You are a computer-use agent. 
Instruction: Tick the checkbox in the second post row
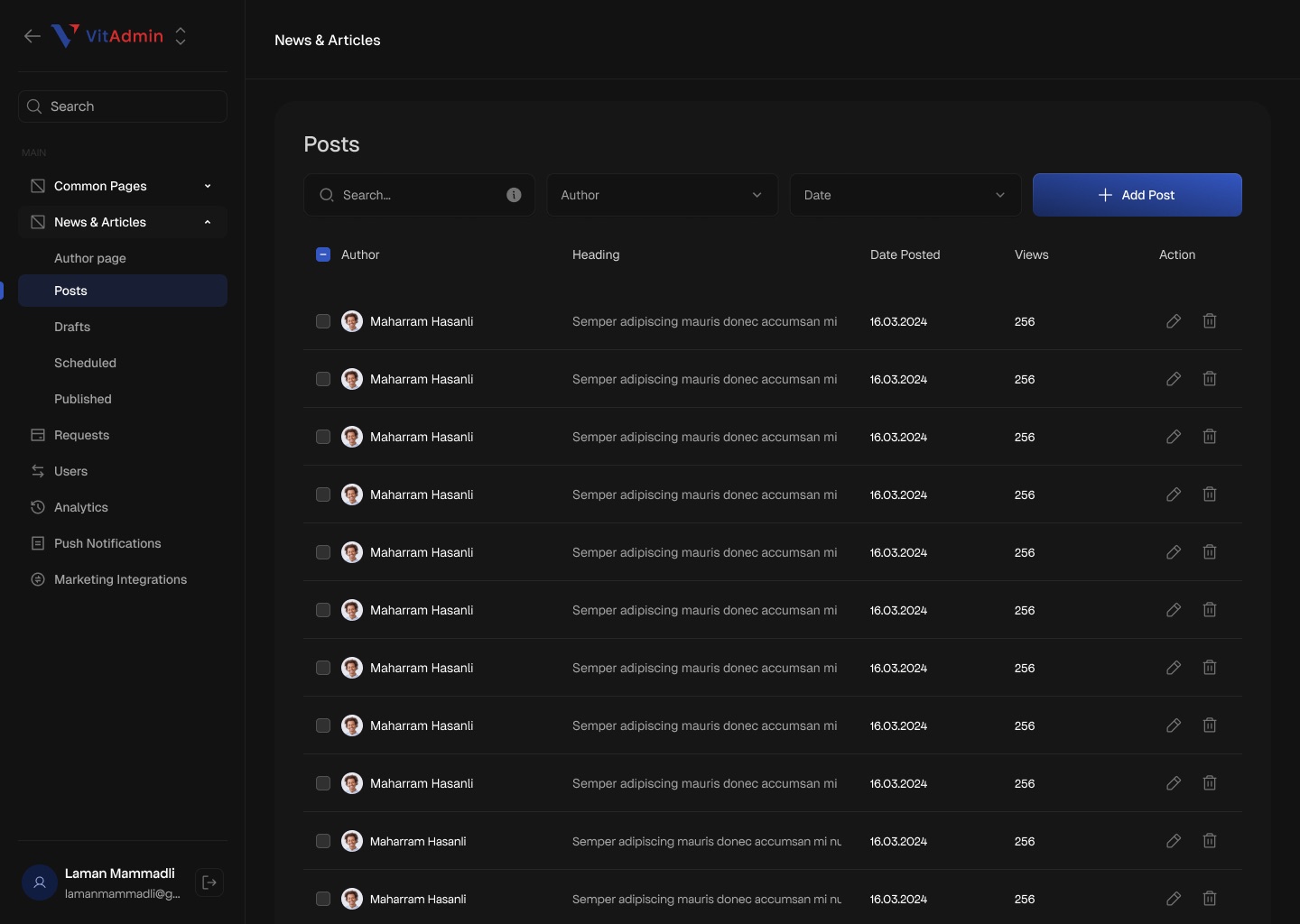323,379
